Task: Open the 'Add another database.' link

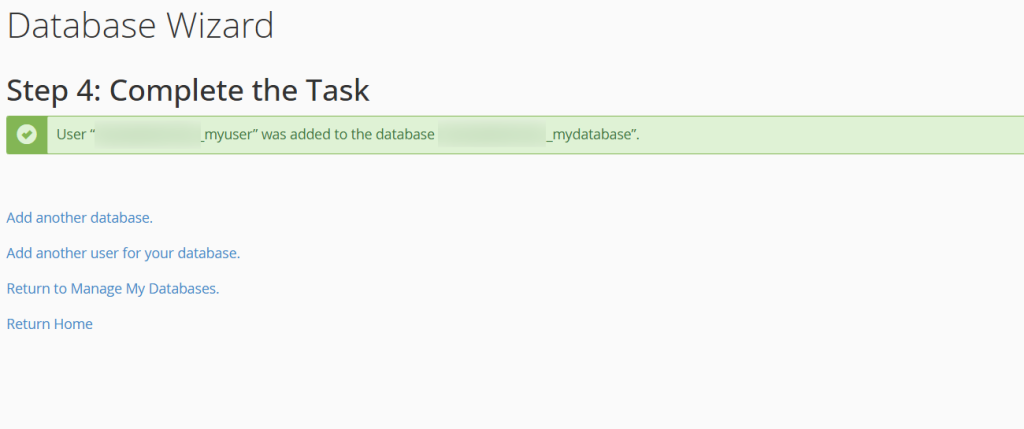Action: [x=80, y=217]
